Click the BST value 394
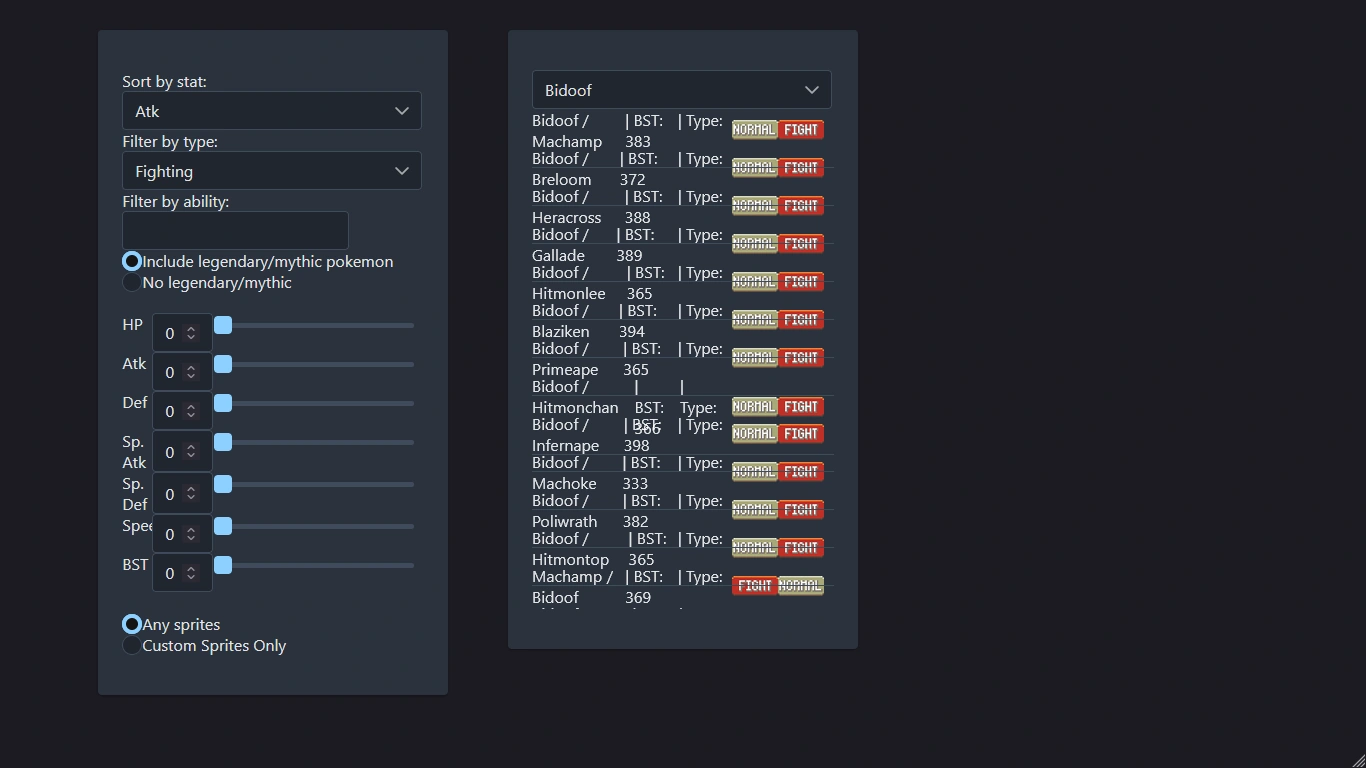 632,332
